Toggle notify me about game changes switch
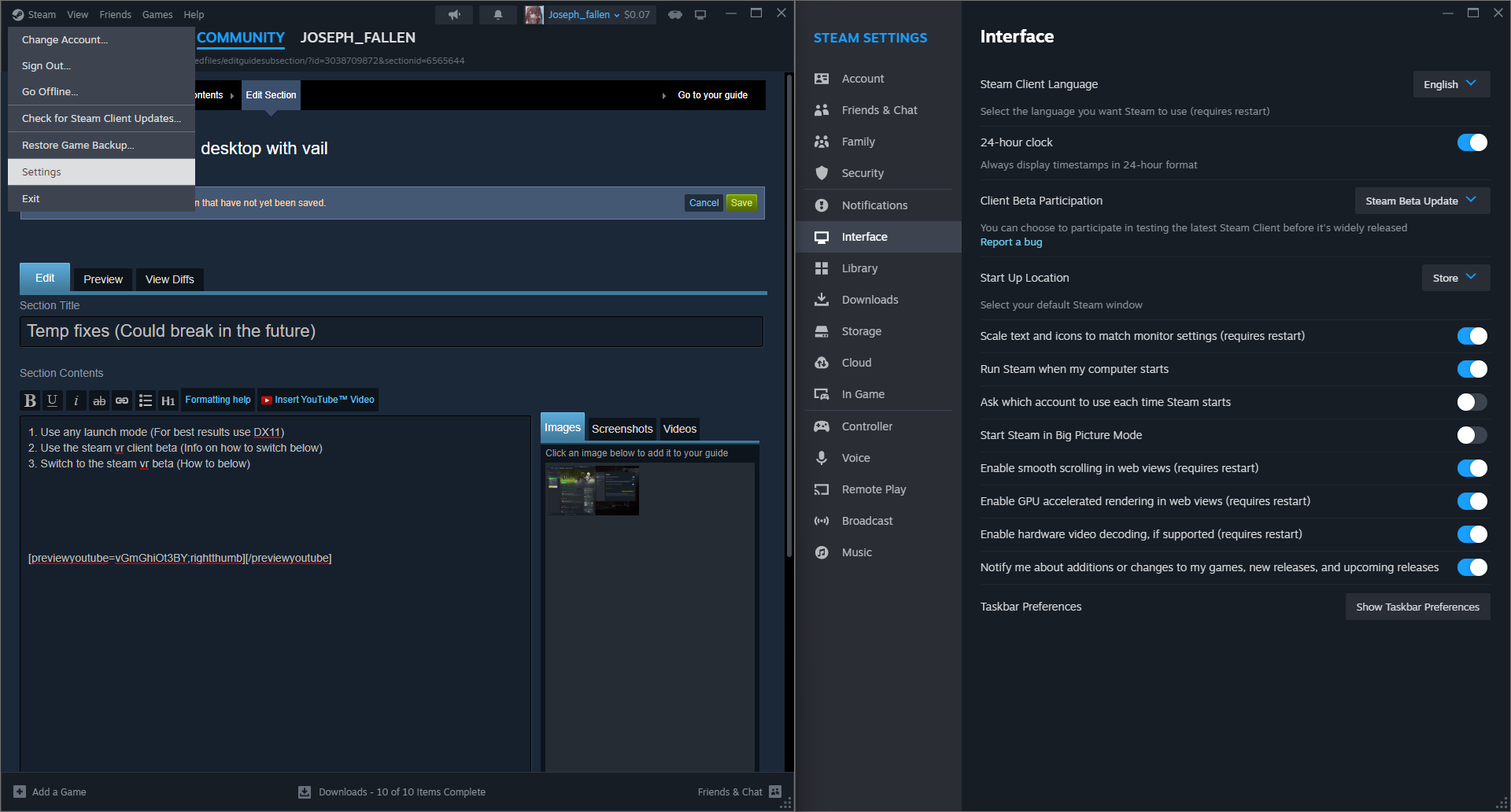The width and height of the screenshot is (1511, 812). pyautogui.click(x=1472, y=567)
